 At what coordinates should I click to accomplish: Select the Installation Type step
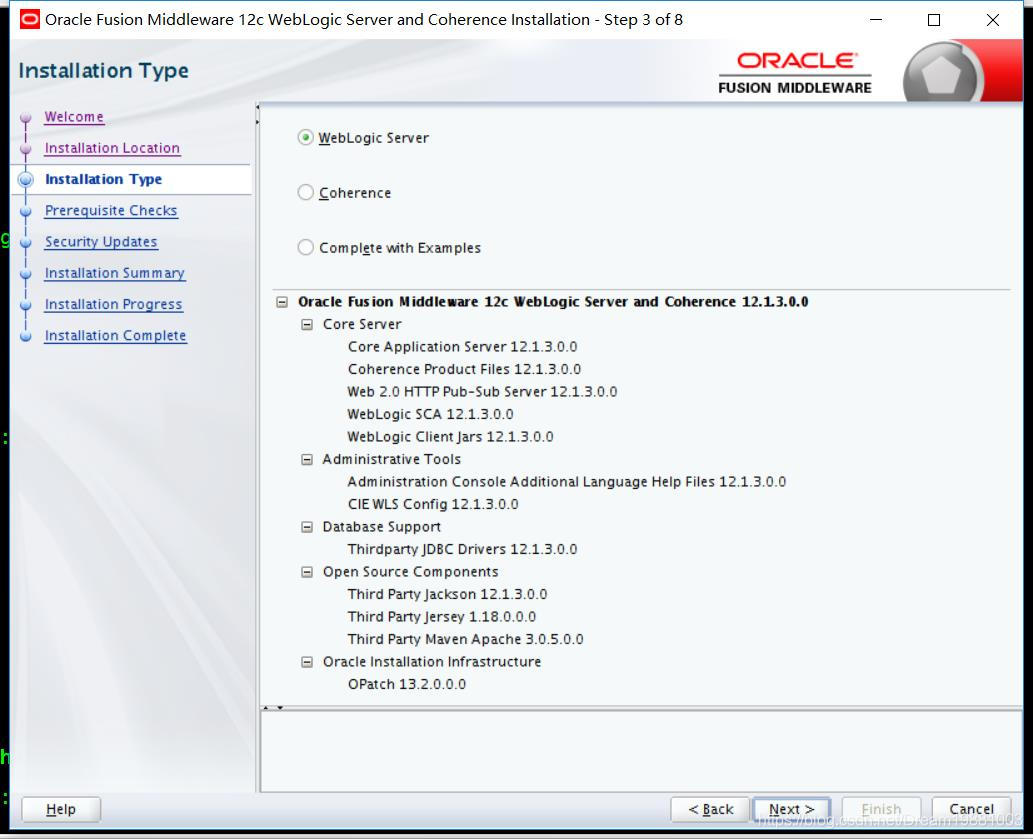(103, 179)
